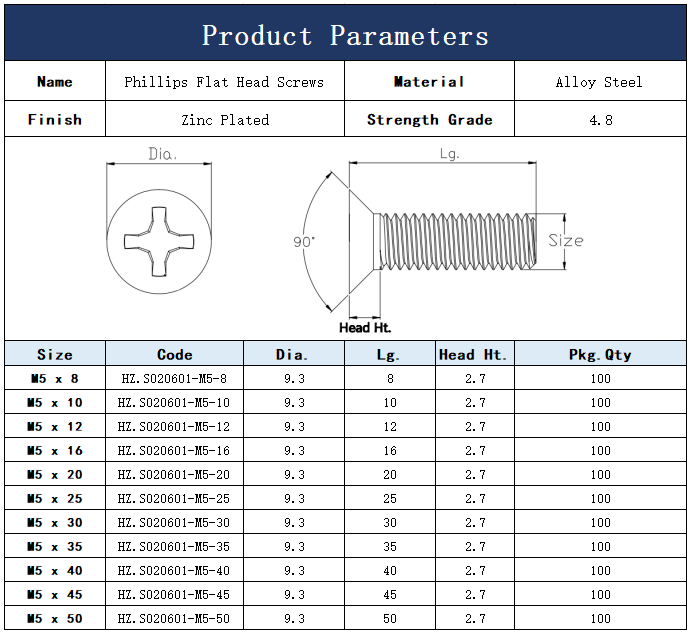The width and height of the screenshot is (693, 634).
Task: Click the Product Parameters title banner
Action: click(345, 36)
